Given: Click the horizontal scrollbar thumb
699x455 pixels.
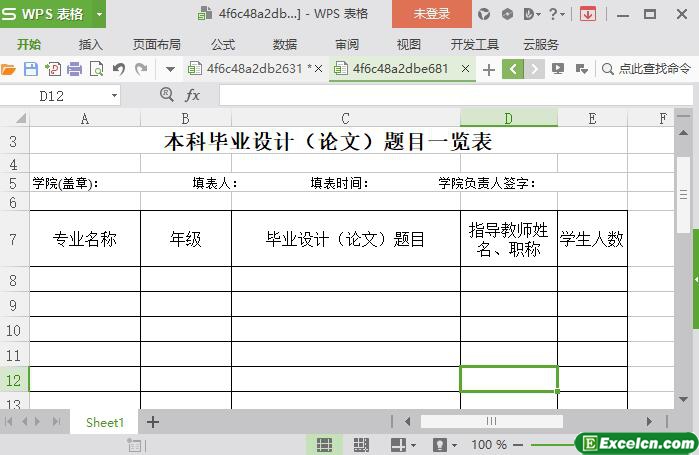Looking at the screenshot, I should (491, 421).
